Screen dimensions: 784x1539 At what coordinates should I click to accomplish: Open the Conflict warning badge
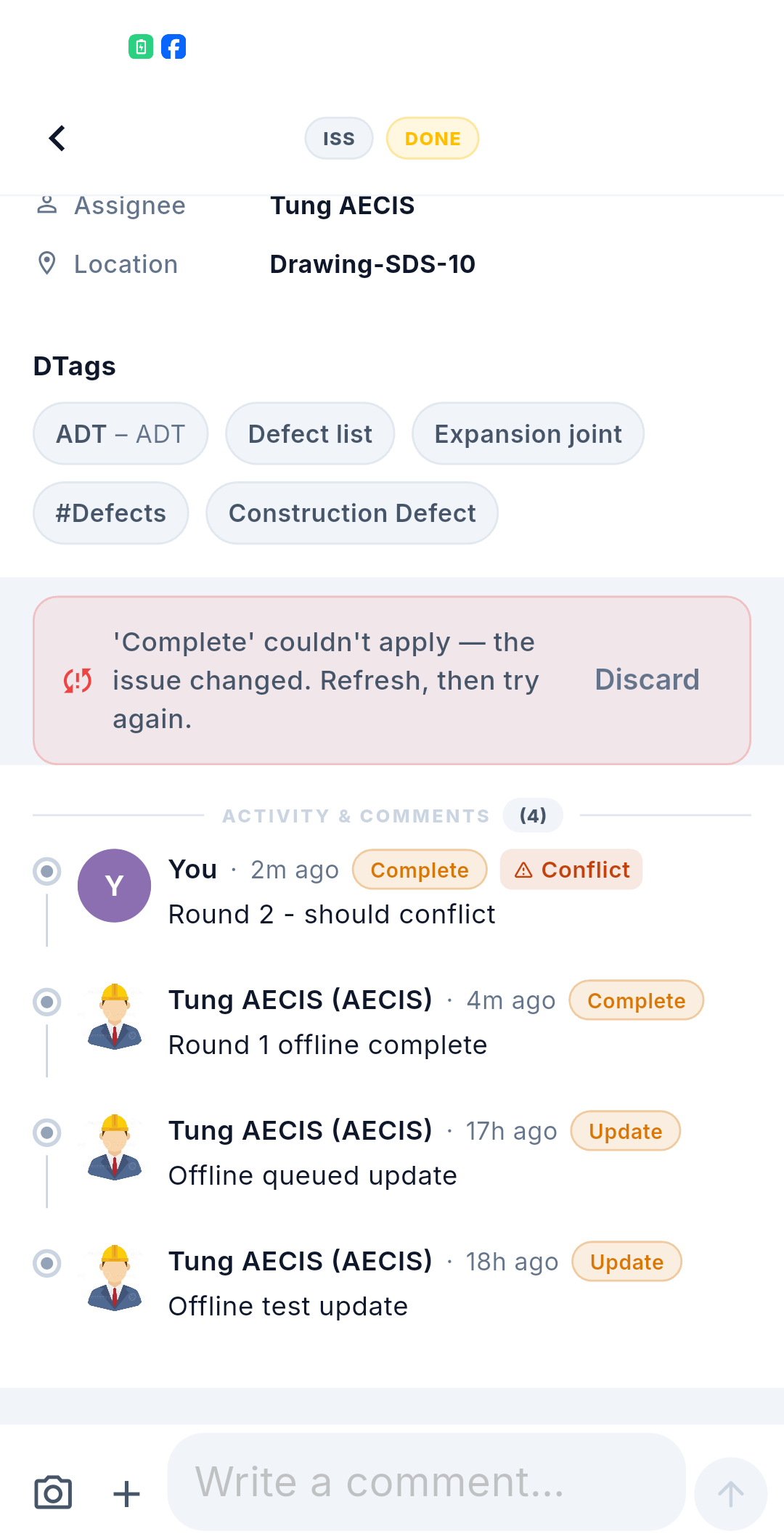point(571,870)
